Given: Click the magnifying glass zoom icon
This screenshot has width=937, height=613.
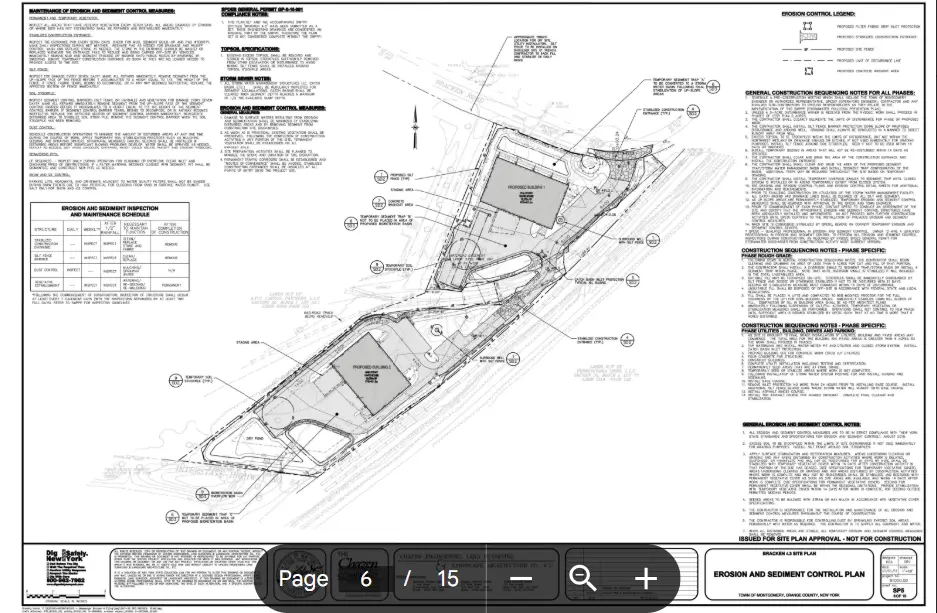Looking at the screenshot, I should 583,578.
